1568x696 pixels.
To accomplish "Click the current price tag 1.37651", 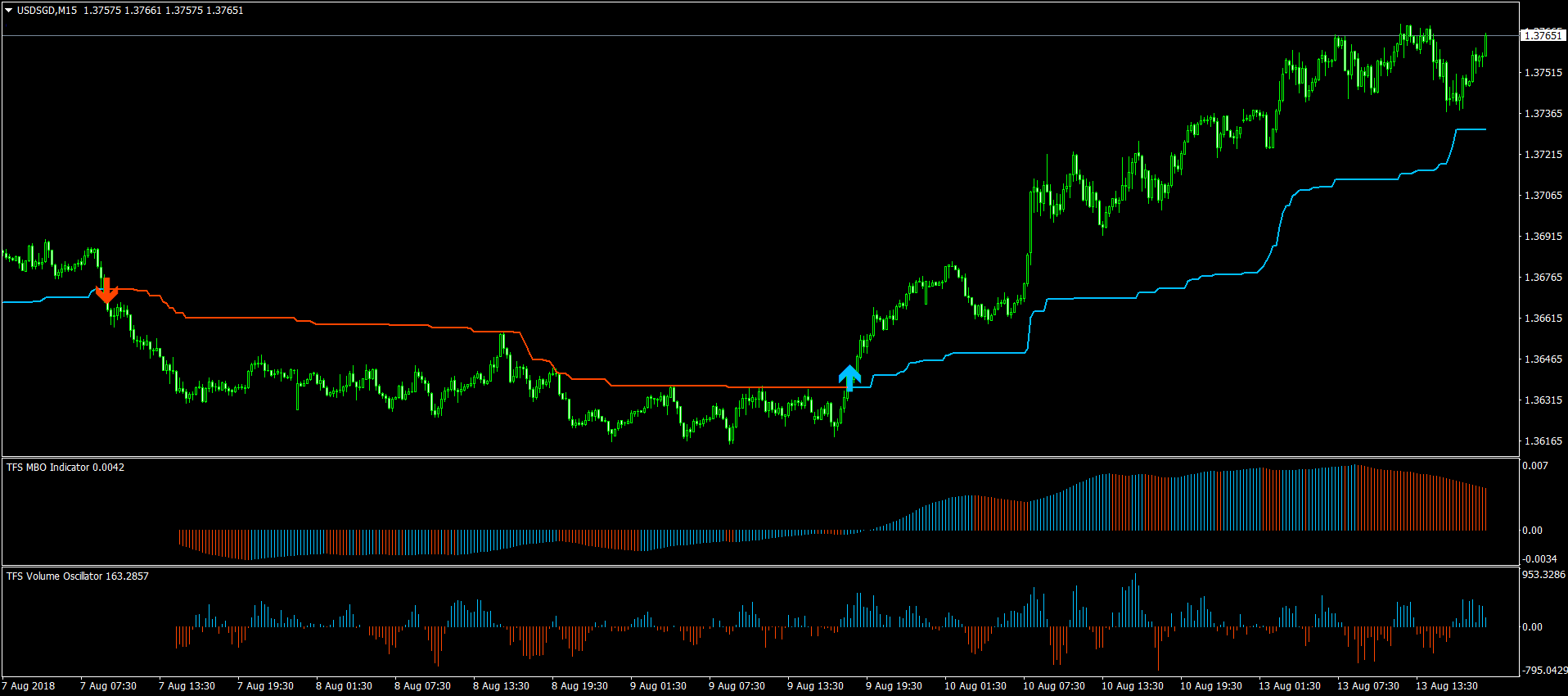I will pyautogui.click(x=1543, y=35).
